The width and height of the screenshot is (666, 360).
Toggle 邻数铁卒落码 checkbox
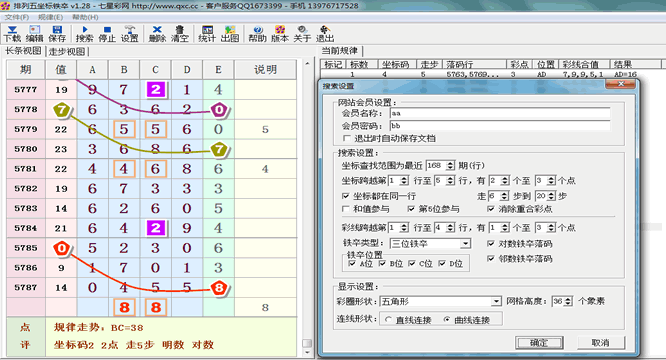(x=491, y=259)
